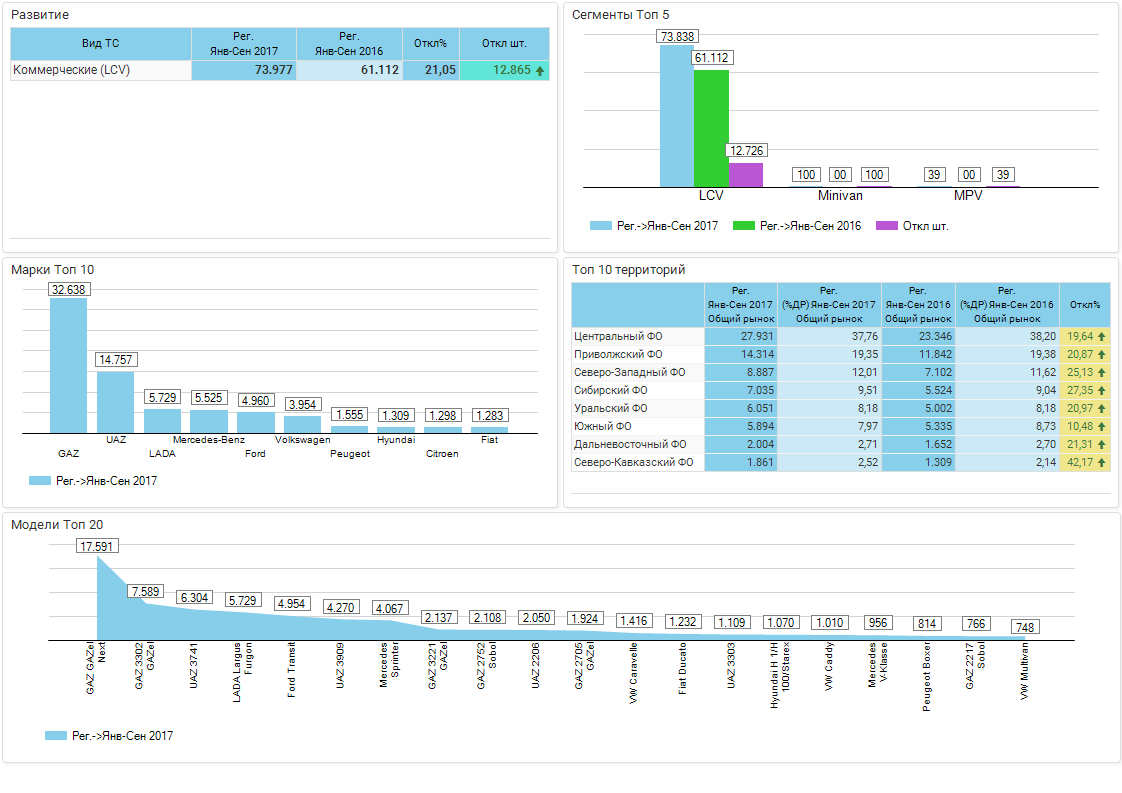1122x793 pixels.
Task: Click the Дальневосточный ФО territory name
Action: tap(630, 445)
